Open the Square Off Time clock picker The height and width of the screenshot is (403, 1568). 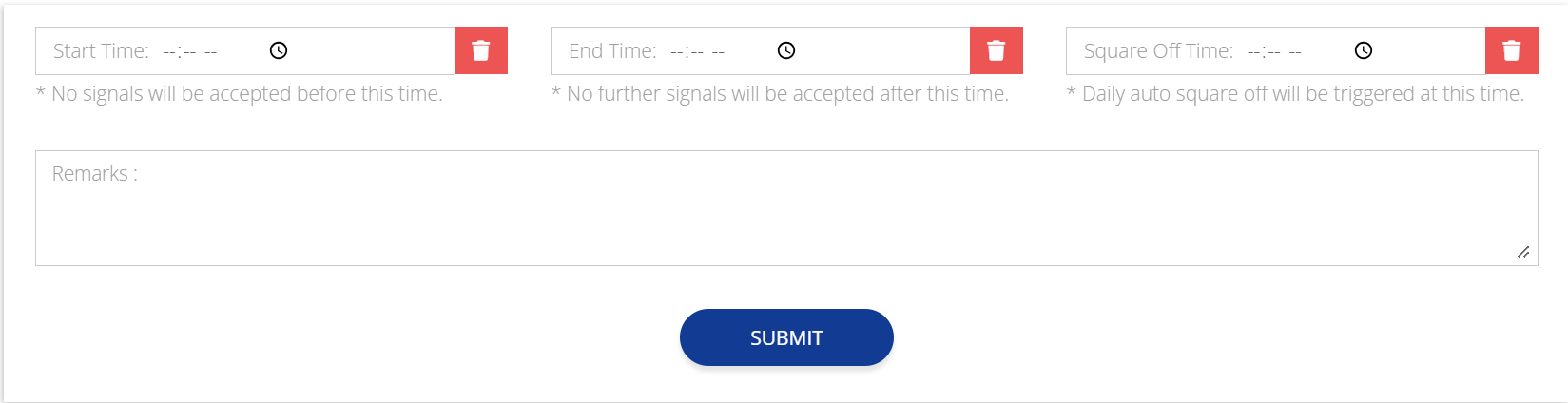coord(1364,51)
